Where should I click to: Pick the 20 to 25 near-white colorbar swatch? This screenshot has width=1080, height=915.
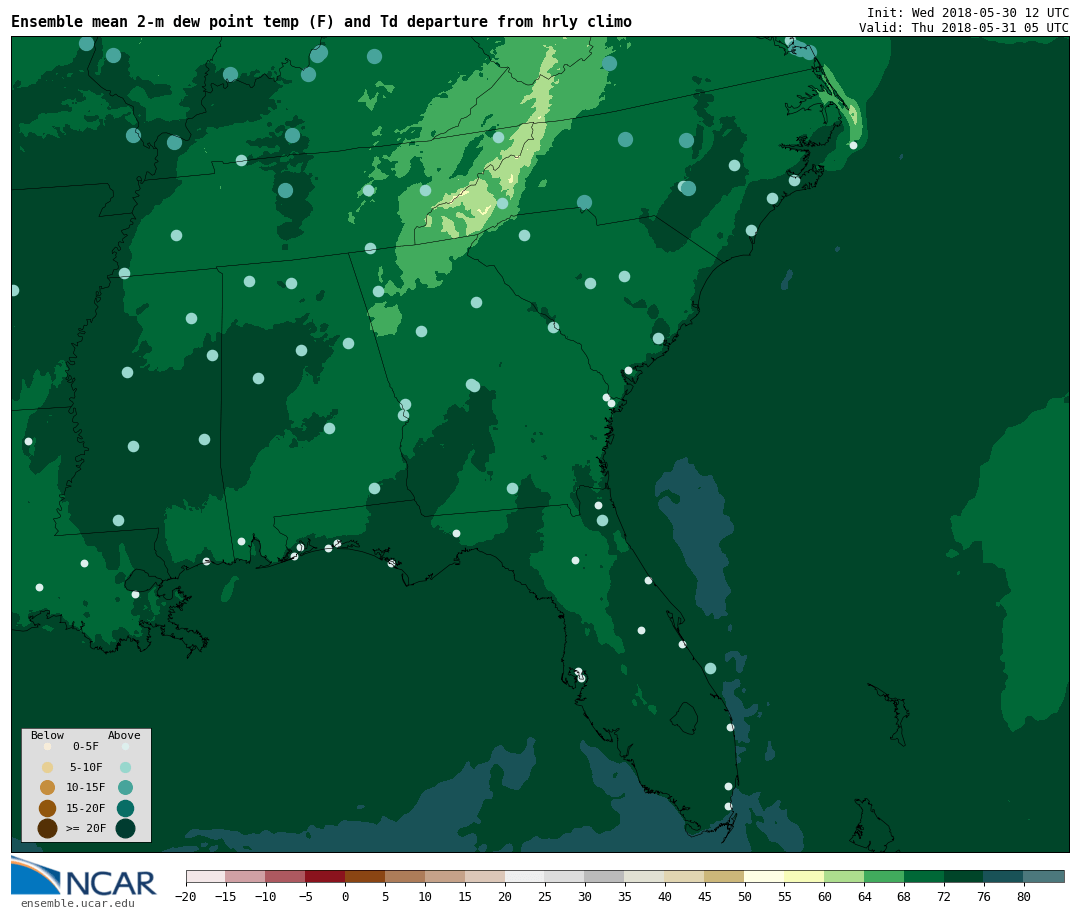(x=526, y=876)
